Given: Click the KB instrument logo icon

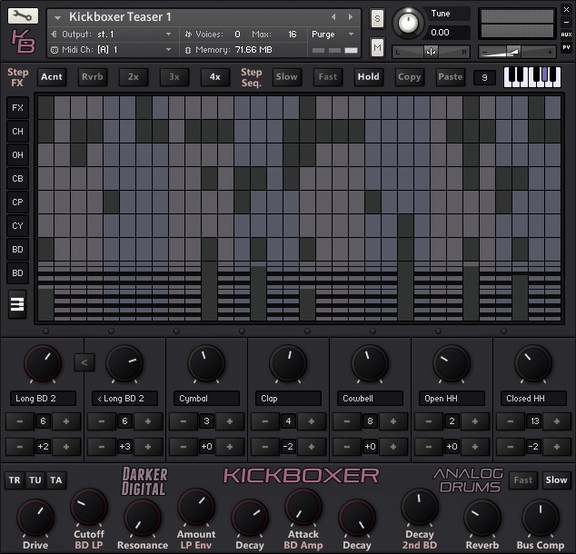Looking at the screenshot, I should pos(23,41).
